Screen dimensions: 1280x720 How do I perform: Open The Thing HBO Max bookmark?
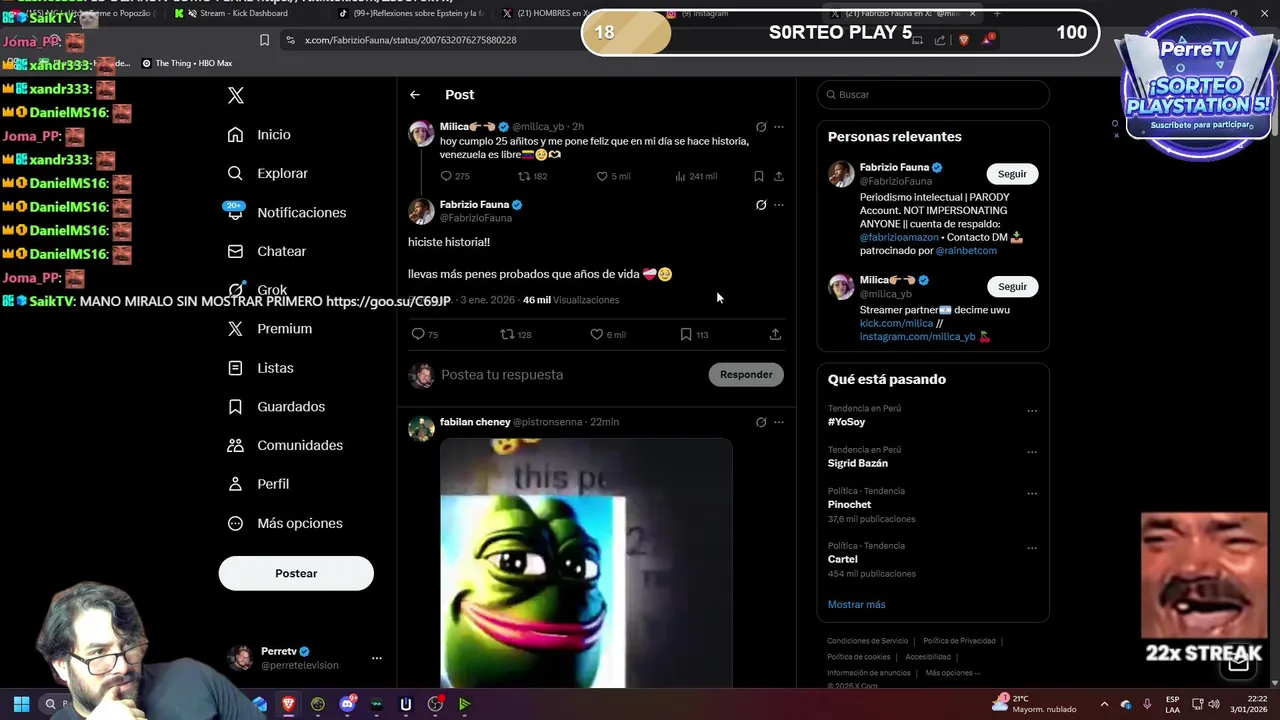point(187,63)
